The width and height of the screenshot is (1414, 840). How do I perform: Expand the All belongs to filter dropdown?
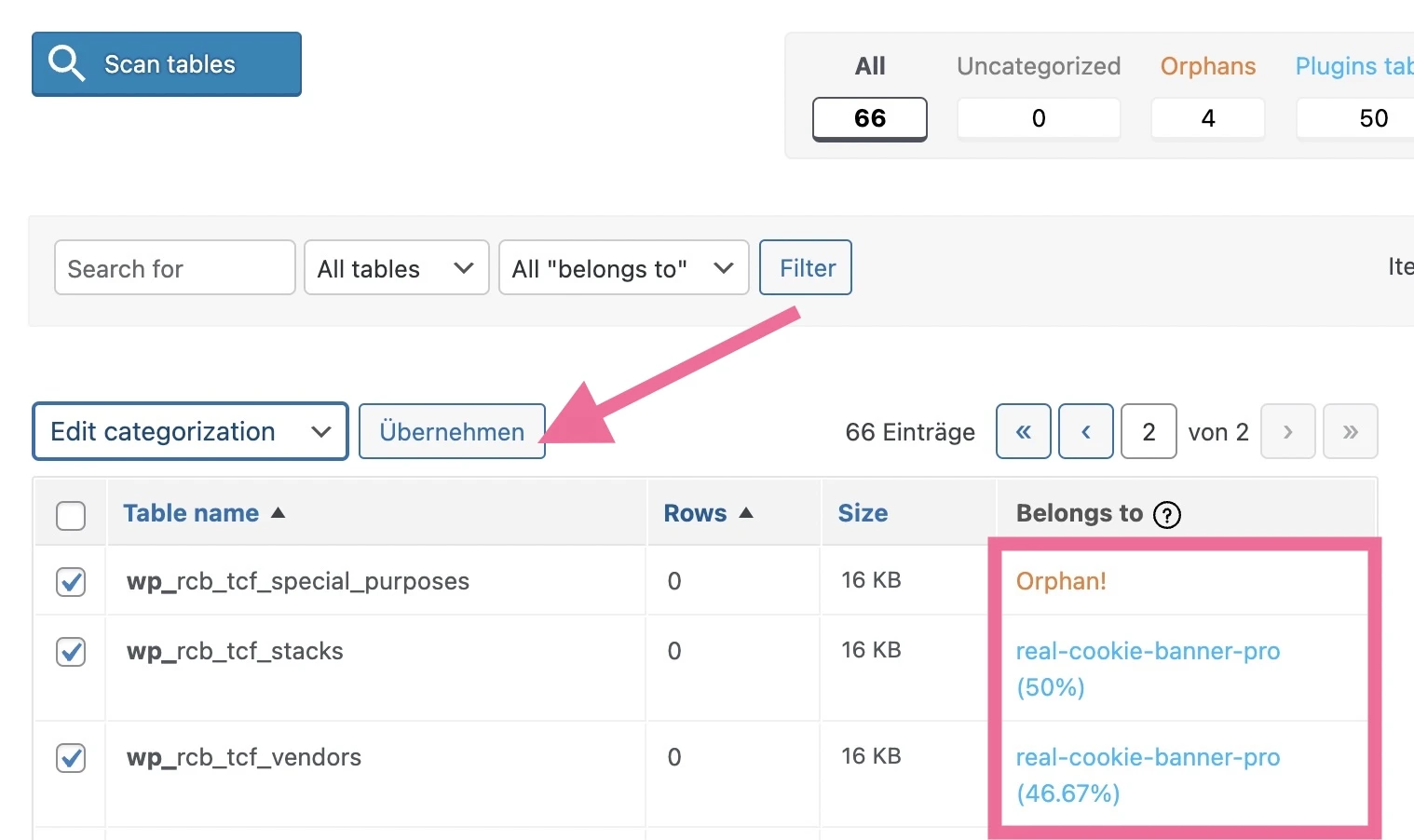coord(623,268)
